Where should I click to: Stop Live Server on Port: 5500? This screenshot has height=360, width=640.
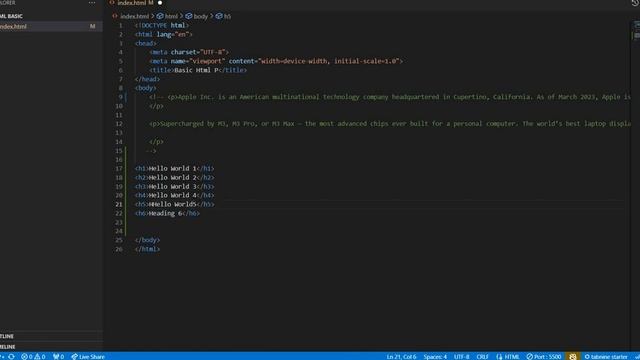544,356
